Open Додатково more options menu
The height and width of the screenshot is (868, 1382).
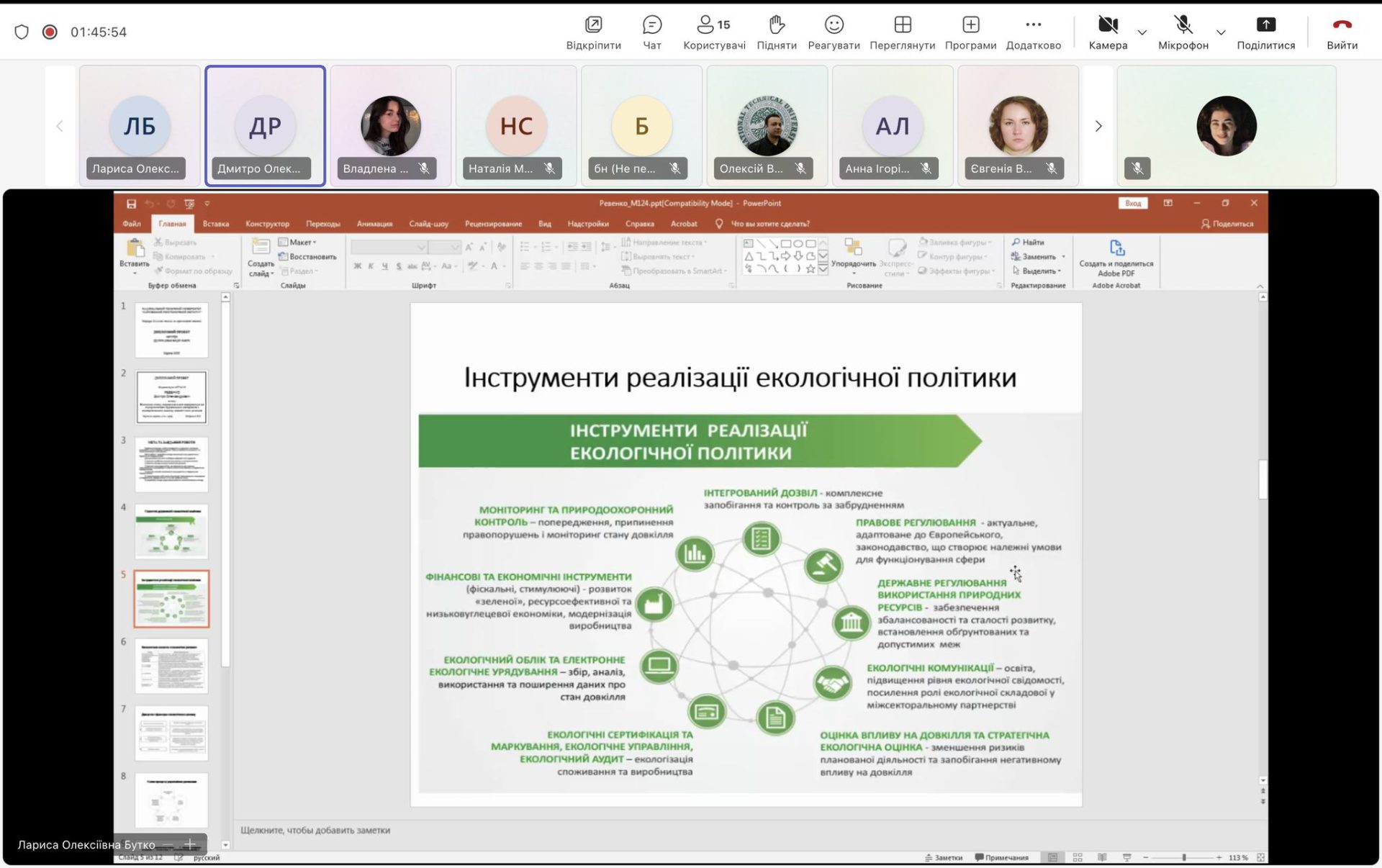tap(1033, 32)
